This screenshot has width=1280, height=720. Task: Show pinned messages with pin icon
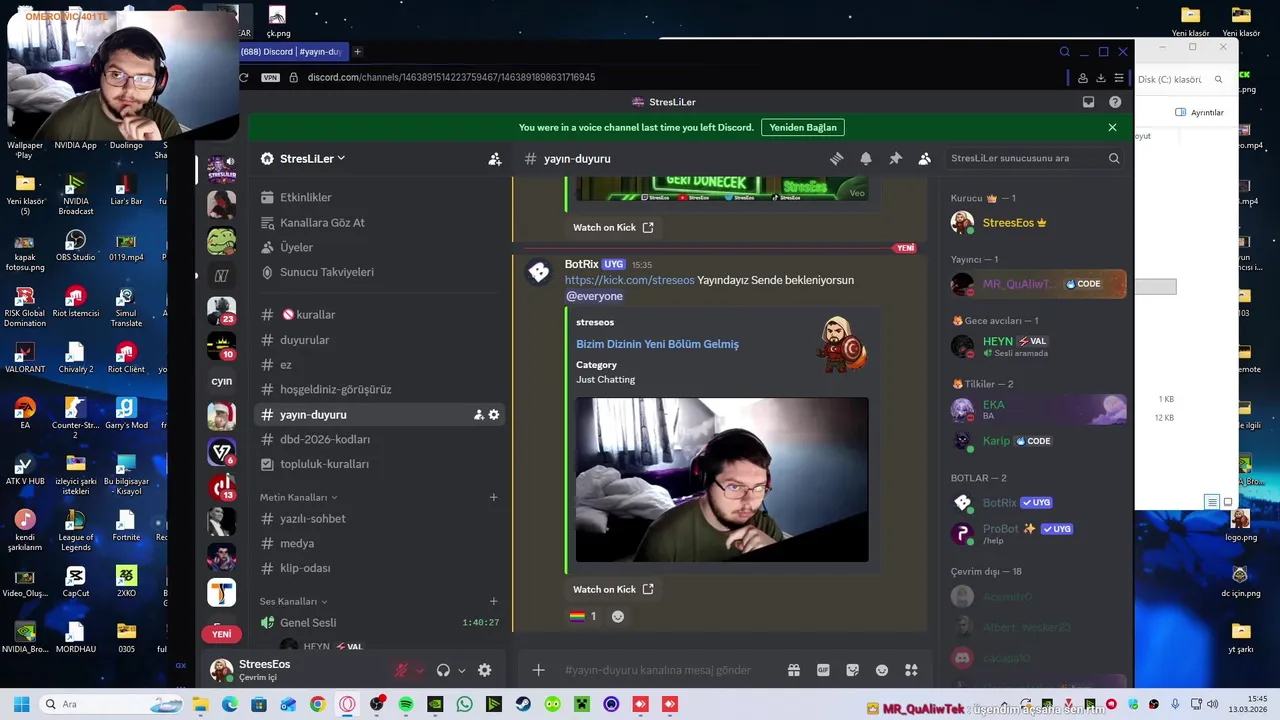(x=895, y=159)
